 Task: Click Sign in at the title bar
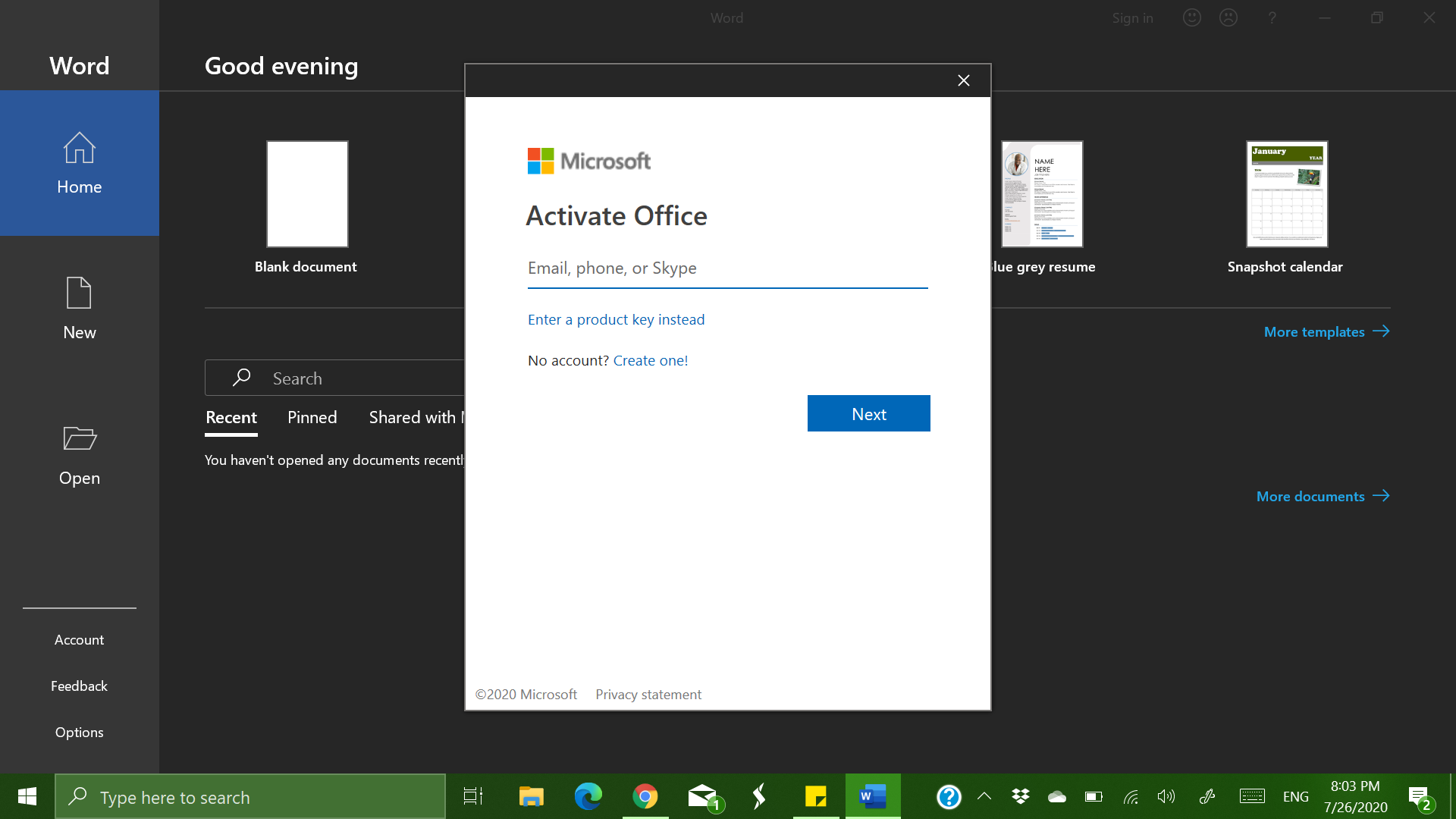(x=1132, y=17)
